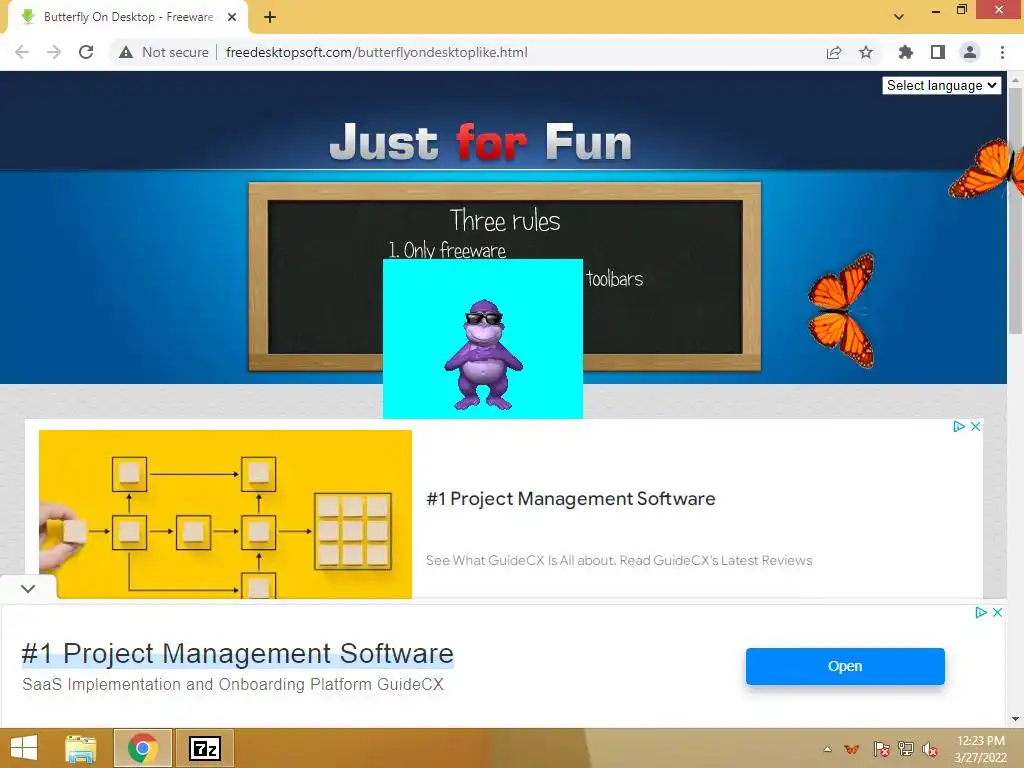Open the #1 Project Management Software headline ad
Screen dimensions: 1024x768
pyautogui.click(x=571, y=499)
